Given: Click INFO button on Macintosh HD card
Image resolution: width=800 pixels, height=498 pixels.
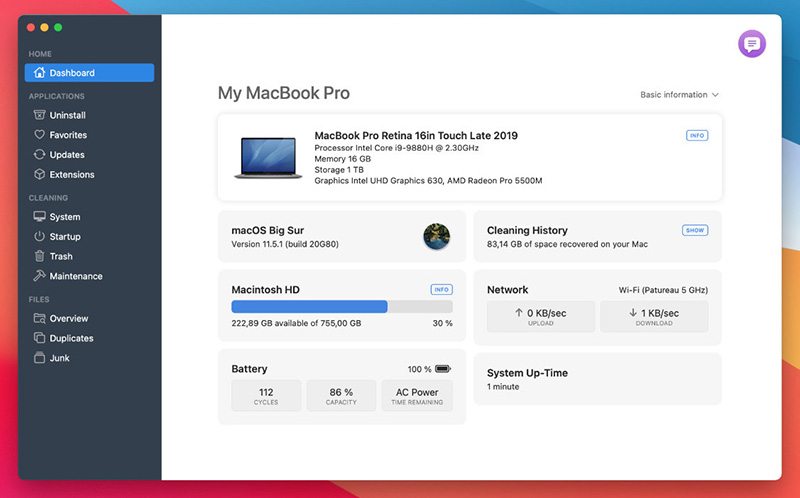Looking at the screenshot, I should [441, 289].
